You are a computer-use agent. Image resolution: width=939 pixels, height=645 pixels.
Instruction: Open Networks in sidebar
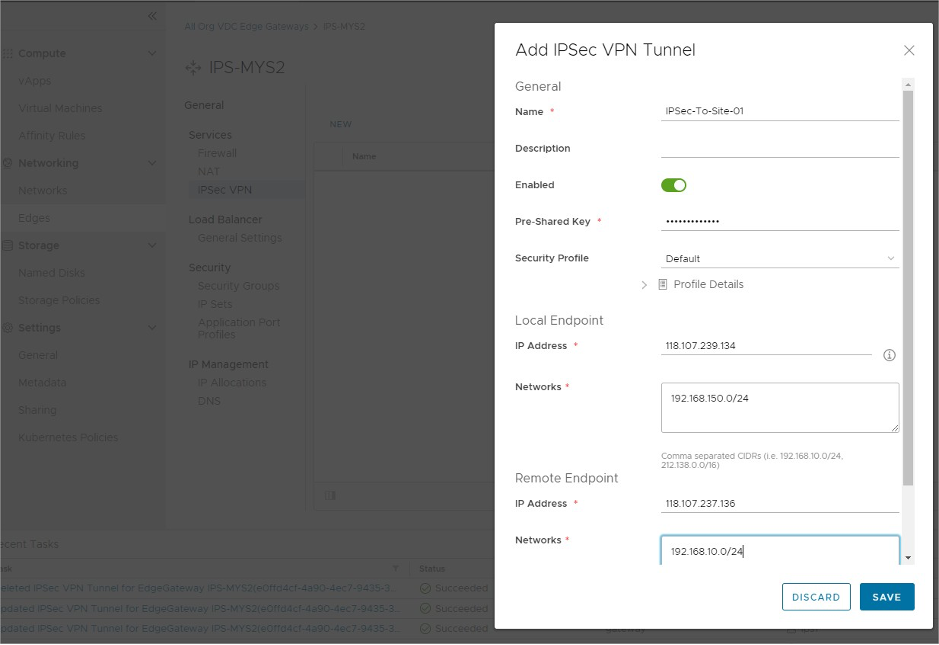(43, 190)
